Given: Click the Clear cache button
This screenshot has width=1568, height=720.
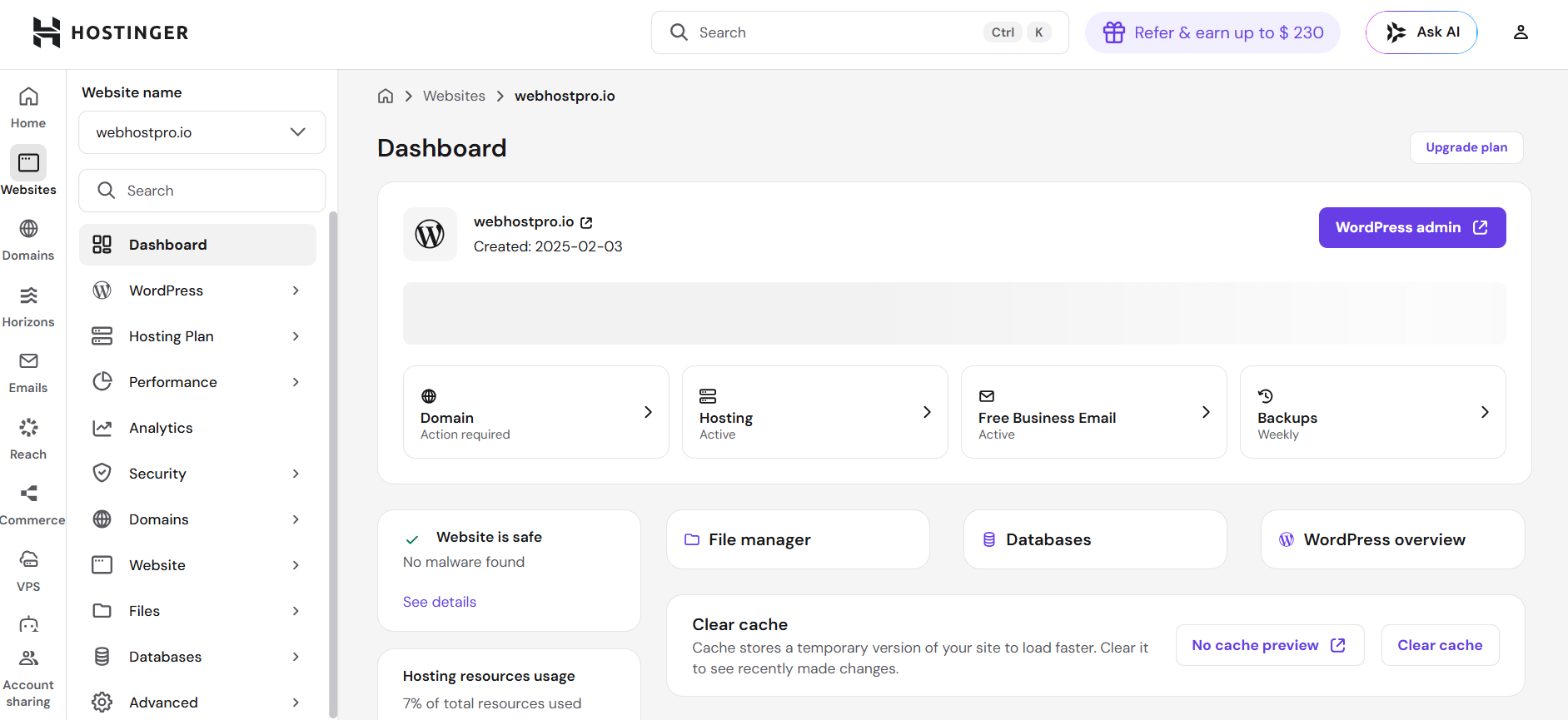Looking at the screenshot, I should point(1440,645).
